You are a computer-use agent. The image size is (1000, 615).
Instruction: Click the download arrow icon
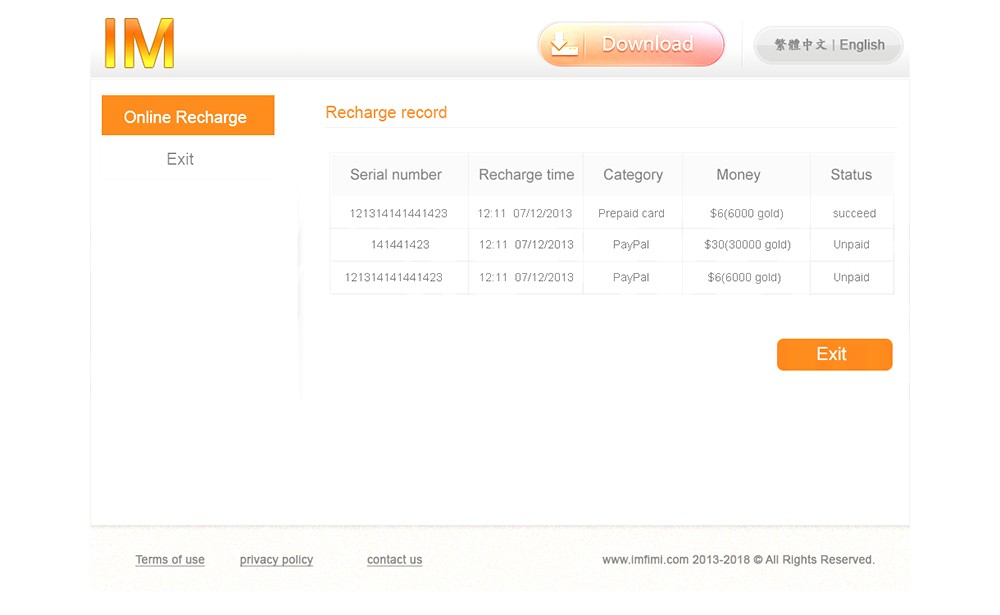(564, 45)
